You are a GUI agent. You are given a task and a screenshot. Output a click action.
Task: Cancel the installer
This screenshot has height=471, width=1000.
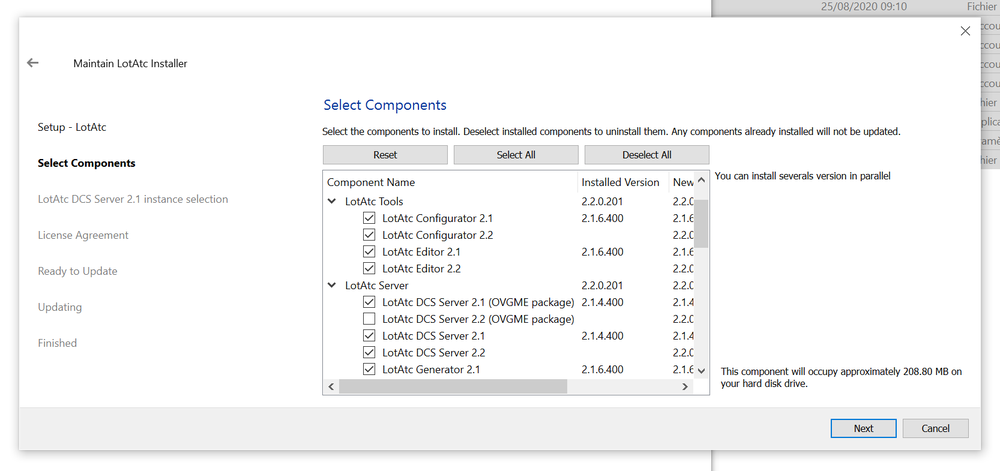click(x=936, y=428)
